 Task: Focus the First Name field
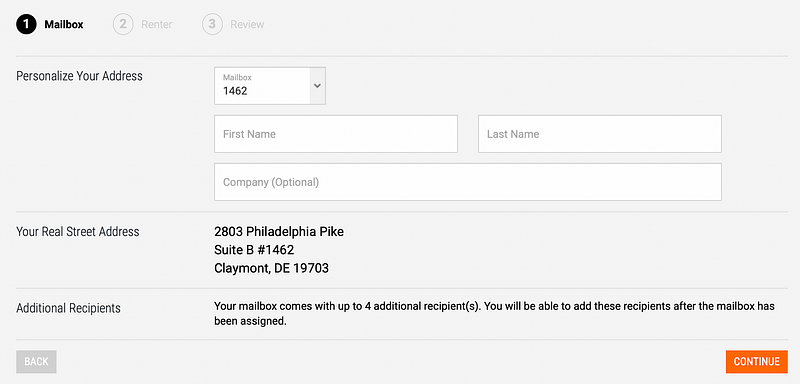(336, 134)
